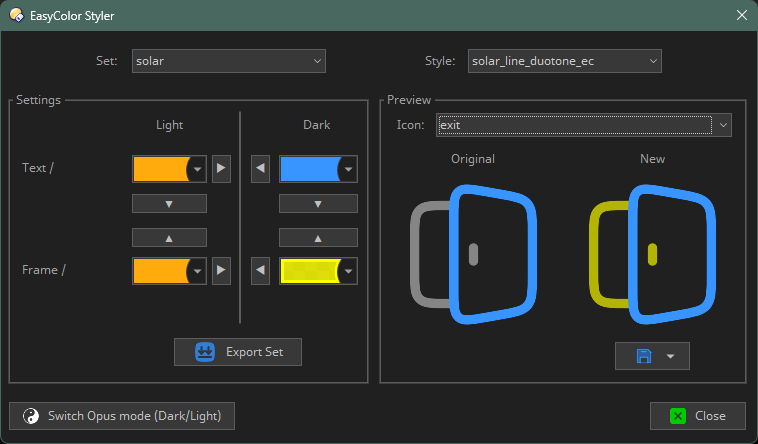This screenshot has height=444, width=758.
Task: Copy Dark Frame color up to Text
Action: point(318,238)
